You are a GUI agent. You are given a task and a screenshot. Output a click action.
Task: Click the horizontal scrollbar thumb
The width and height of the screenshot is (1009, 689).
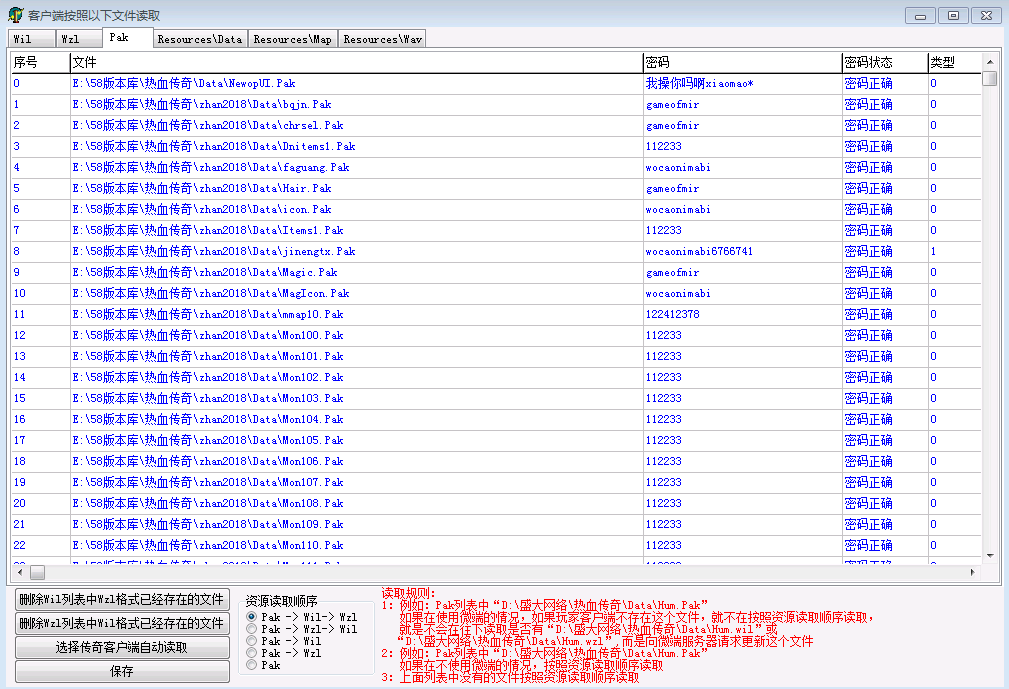pyautogui.click(x=37, y=573)
